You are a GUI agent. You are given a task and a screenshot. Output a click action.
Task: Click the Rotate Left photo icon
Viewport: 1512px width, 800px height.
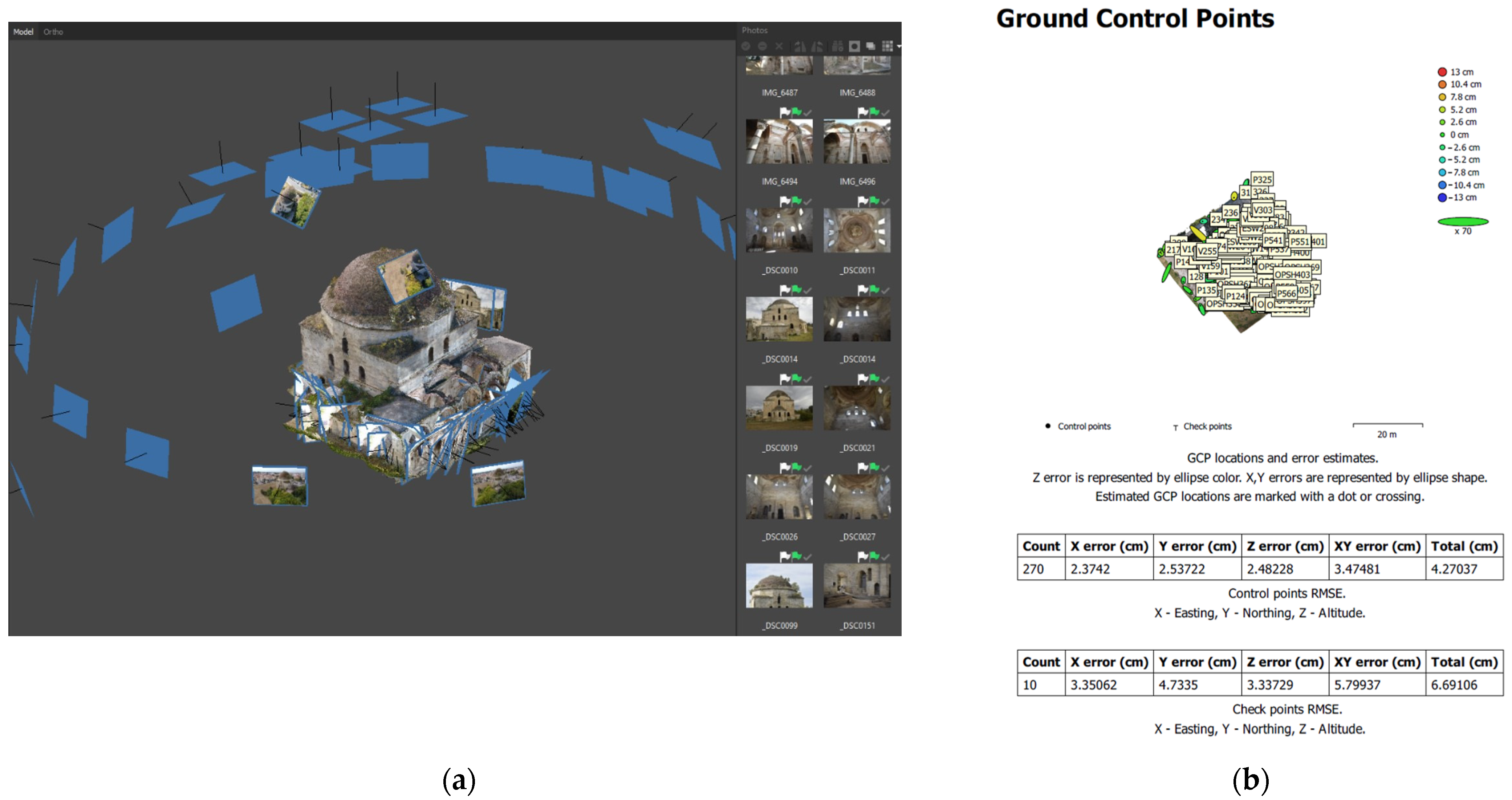pyautogui.click(x=817, y=46)
